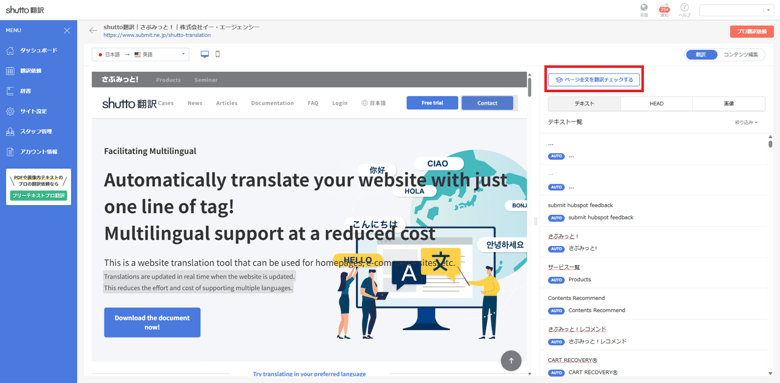Select the HEAD tab

[x=657, y=103]
